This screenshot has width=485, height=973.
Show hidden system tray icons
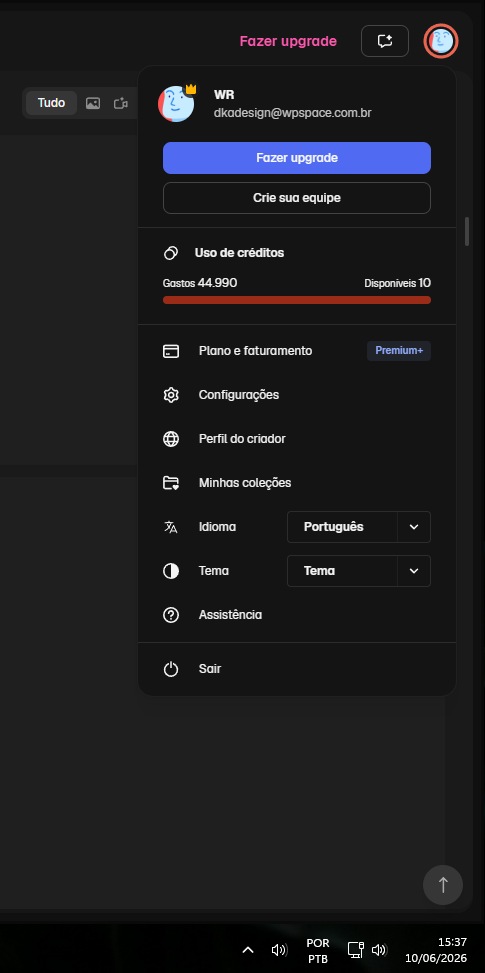tap(247, 950)
